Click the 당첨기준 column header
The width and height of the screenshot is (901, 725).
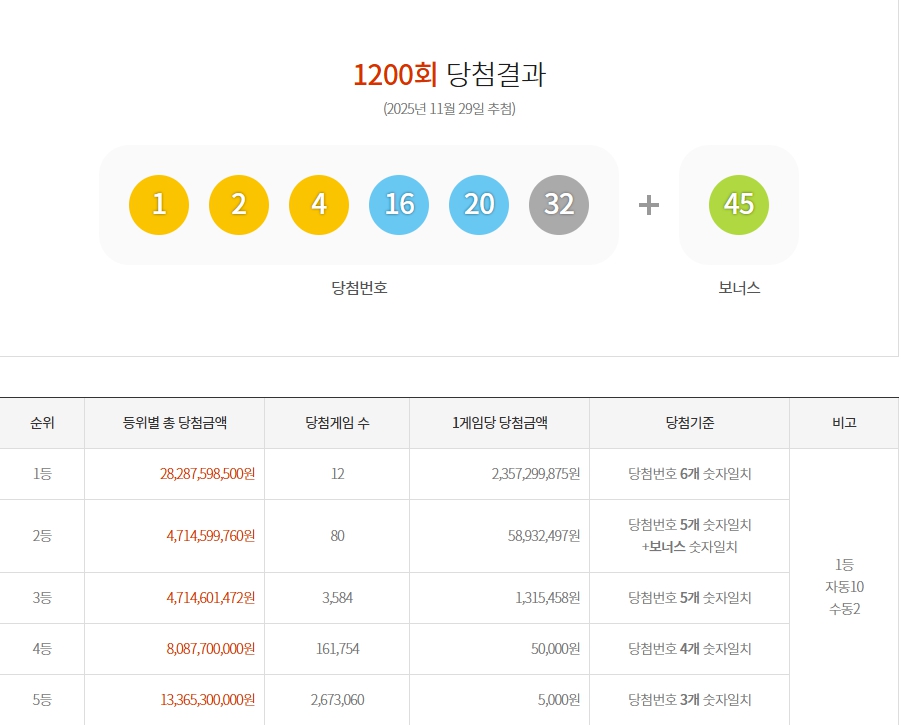click(x=689, y=422)
